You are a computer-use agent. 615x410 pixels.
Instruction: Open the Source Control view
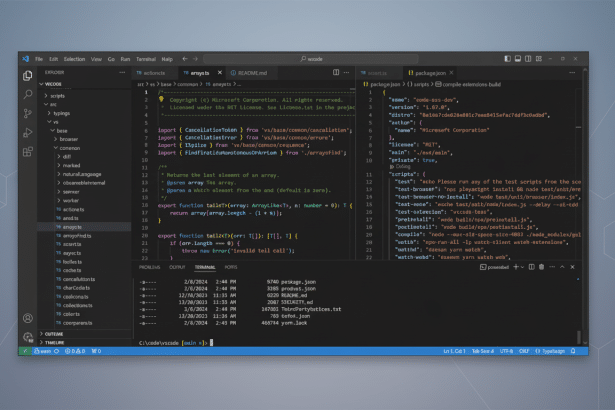point(27,113)
